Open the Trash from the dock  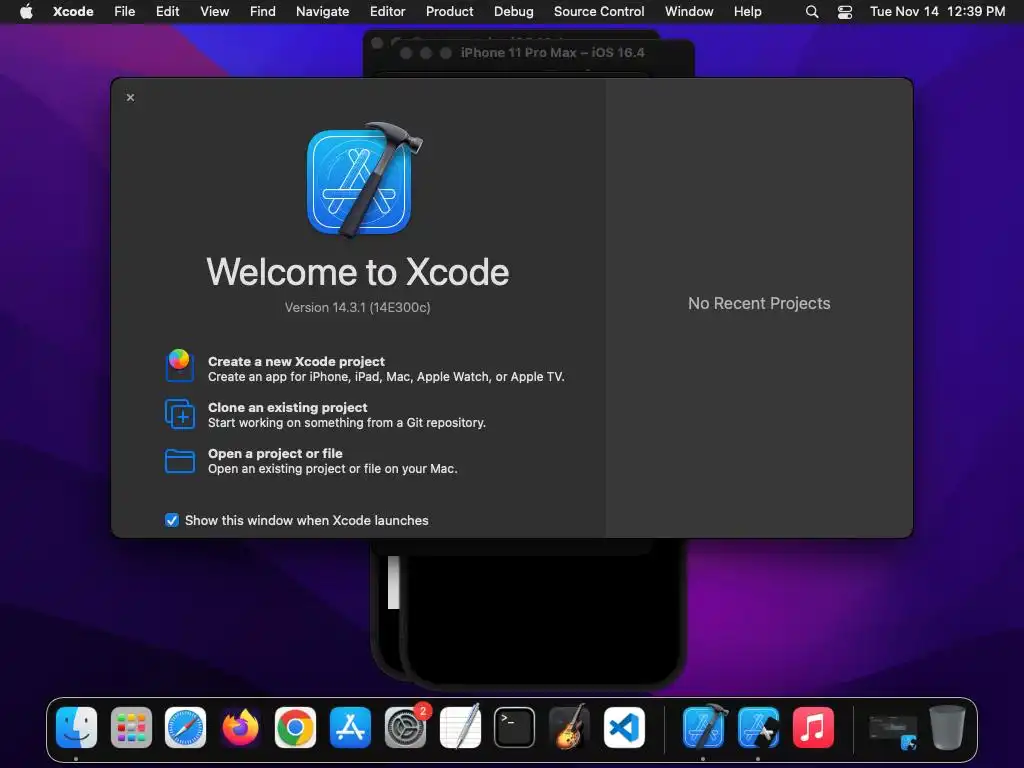click(948, 728)
